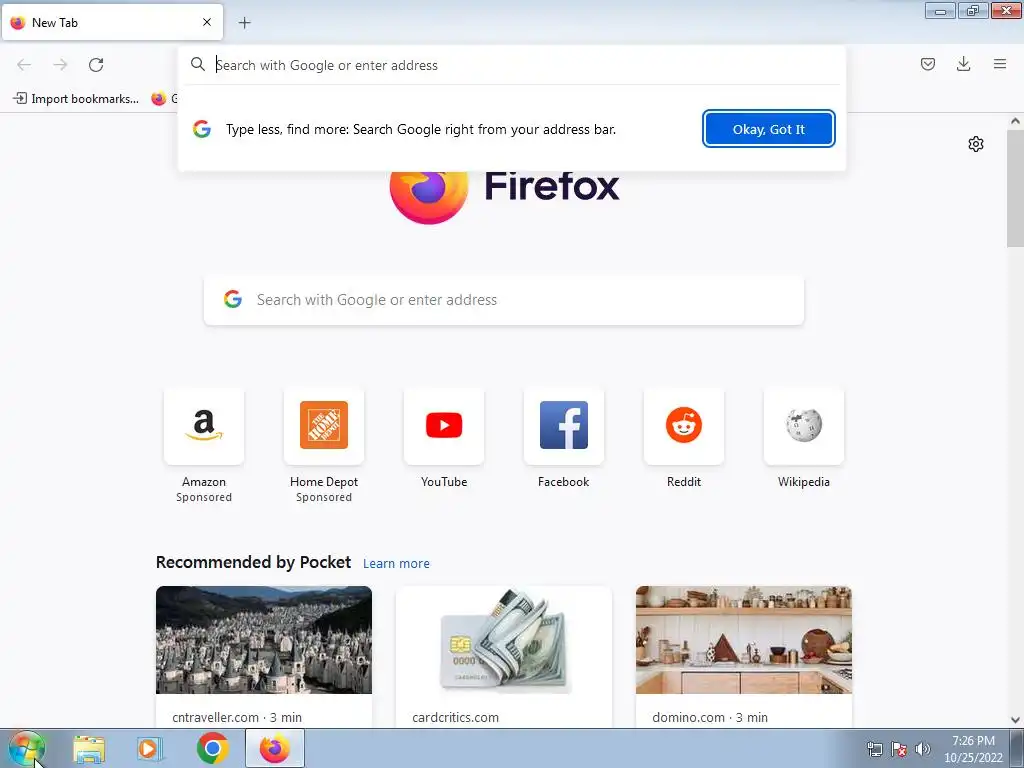This screenshot has width=1024, height=768.
Task: Open the domino.com kitchen story thumbnail
Action: click(x=744, y=640)
